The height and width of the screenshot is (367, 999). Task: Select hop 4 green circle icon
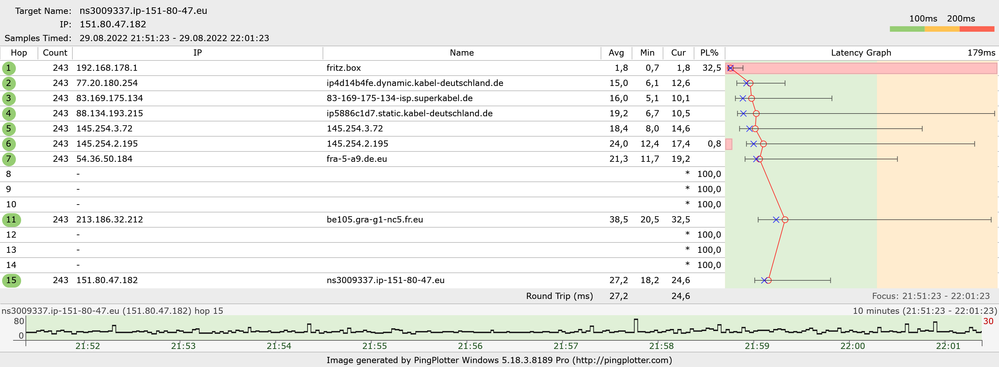[x=9, y=113]
